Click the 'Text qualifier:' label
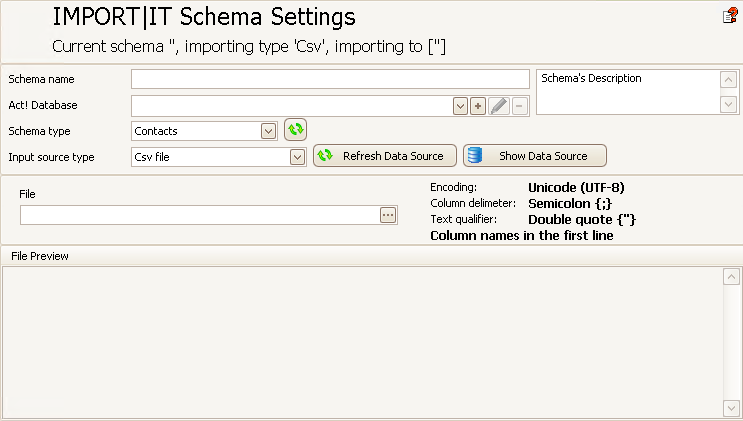The height and width of the screenshot is (421, 743). (463, 220)
